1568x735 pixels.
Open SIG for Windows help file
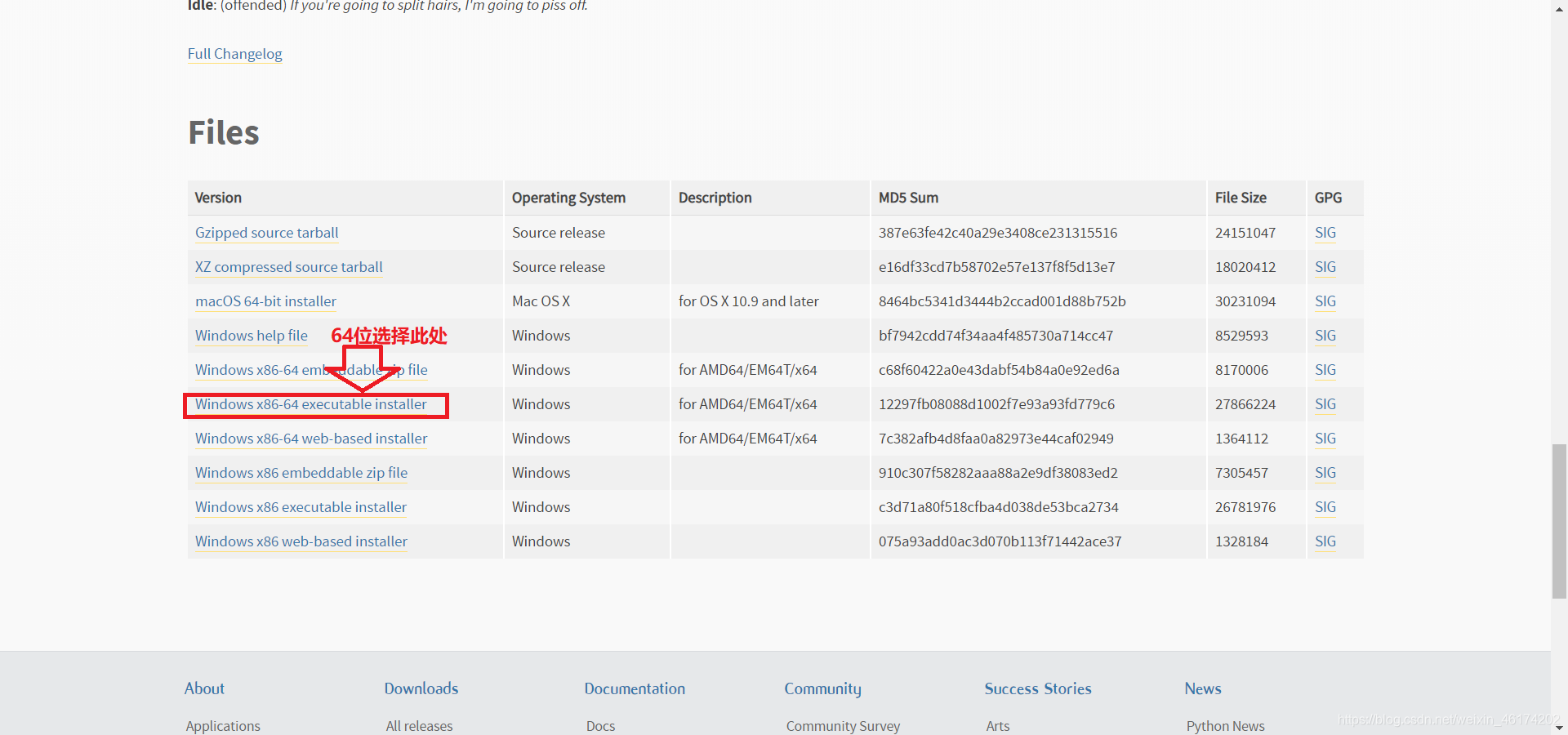(x=1325, y=336)
